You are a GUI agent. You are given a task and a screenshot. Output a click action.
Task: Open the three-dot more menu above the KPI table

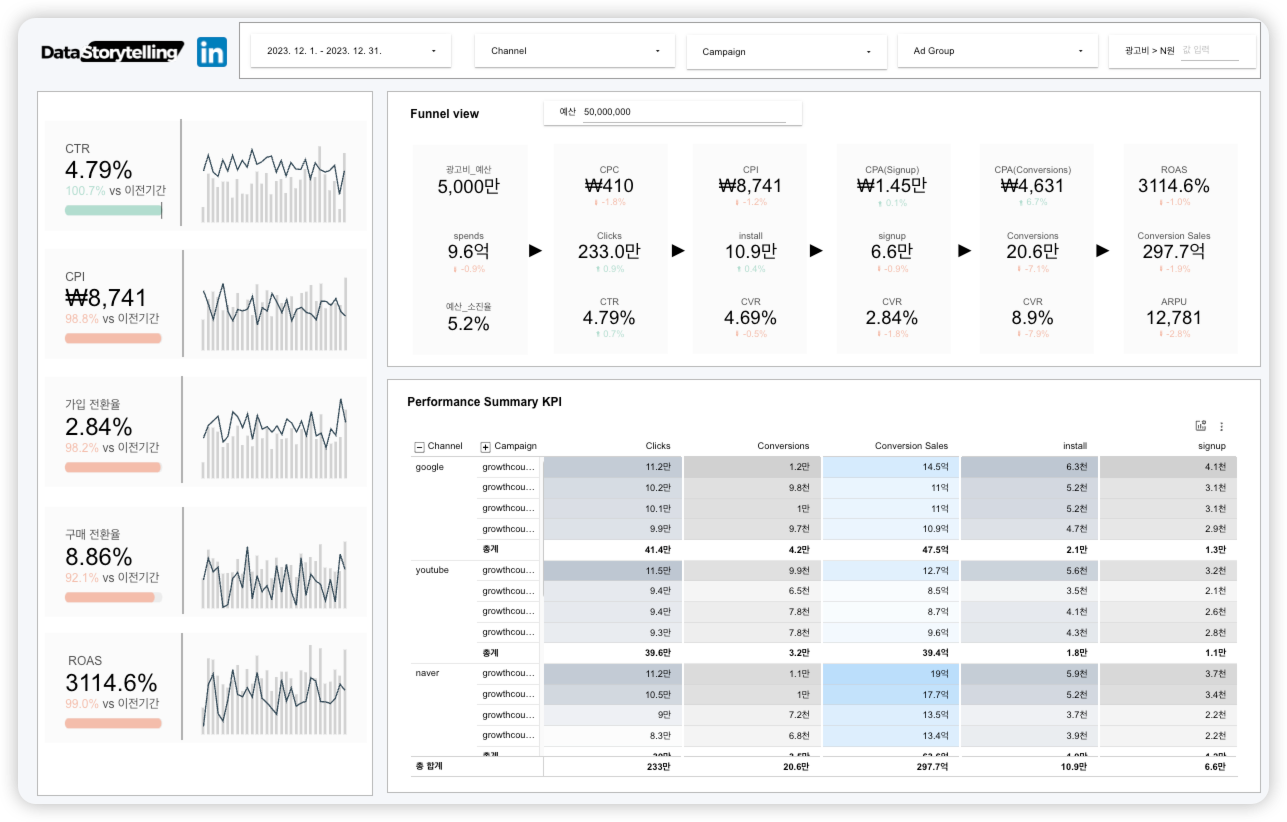pyautogui.click(x=1221, y=426)
